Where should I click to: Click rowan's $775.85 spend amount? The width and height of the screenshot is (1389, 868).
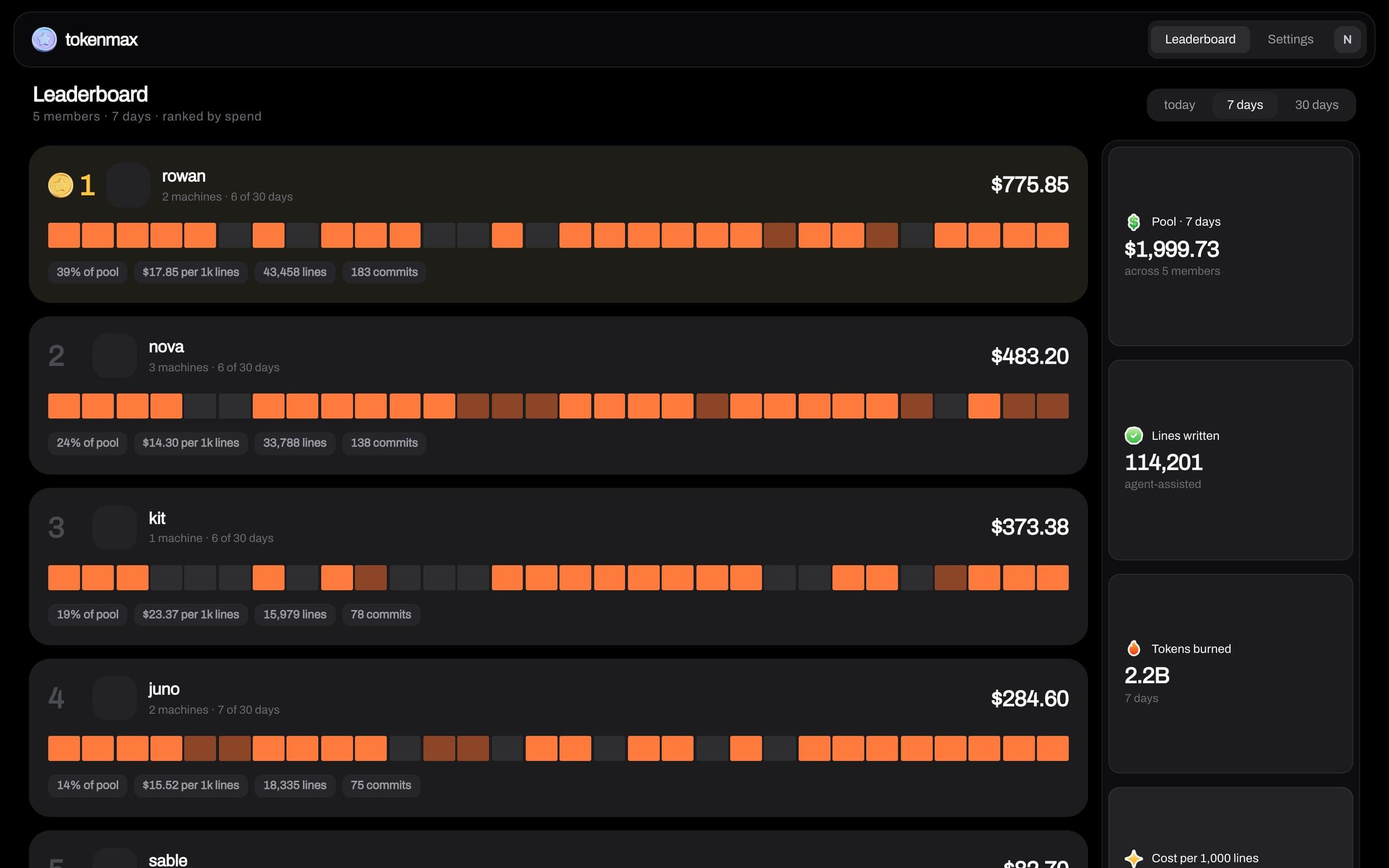[x=1030, y=185]
